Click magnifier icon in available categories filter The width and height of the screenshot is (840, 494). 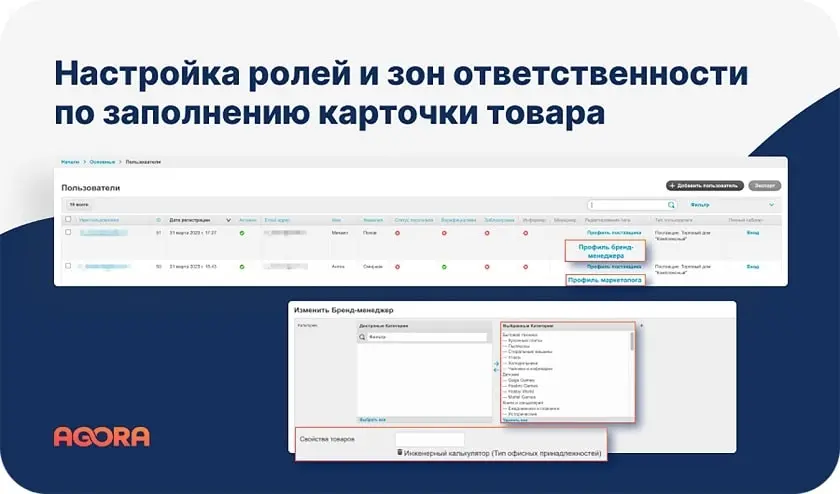[x=362, y=337]
